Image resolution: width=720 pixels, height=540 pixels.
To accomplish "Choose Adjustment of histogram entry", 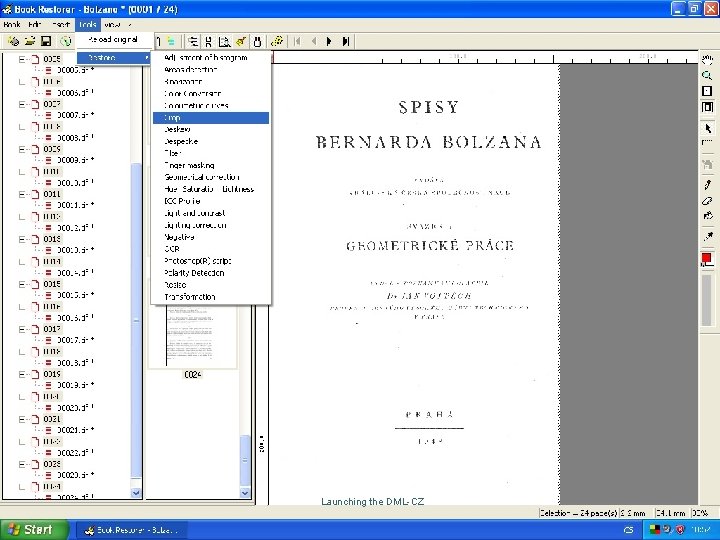I will (x=211, y=57).
